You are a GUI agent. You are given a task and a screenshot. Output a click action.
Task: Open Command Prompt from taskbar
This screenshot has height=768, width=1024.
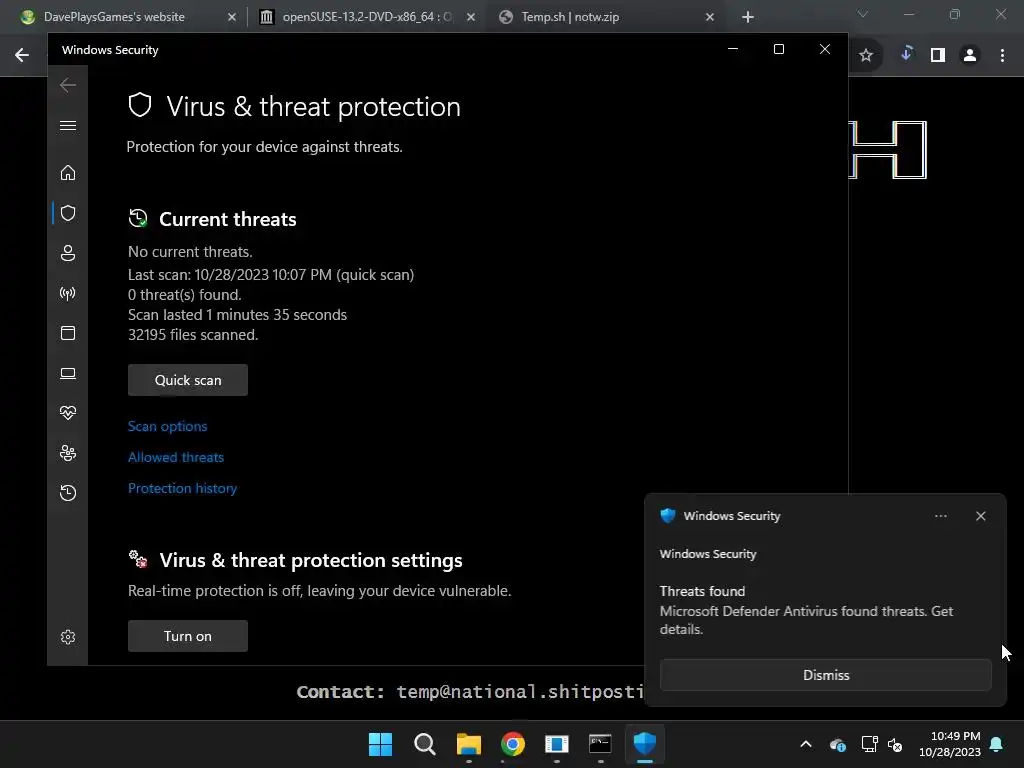pyautogui.click(x=600, y=744)
